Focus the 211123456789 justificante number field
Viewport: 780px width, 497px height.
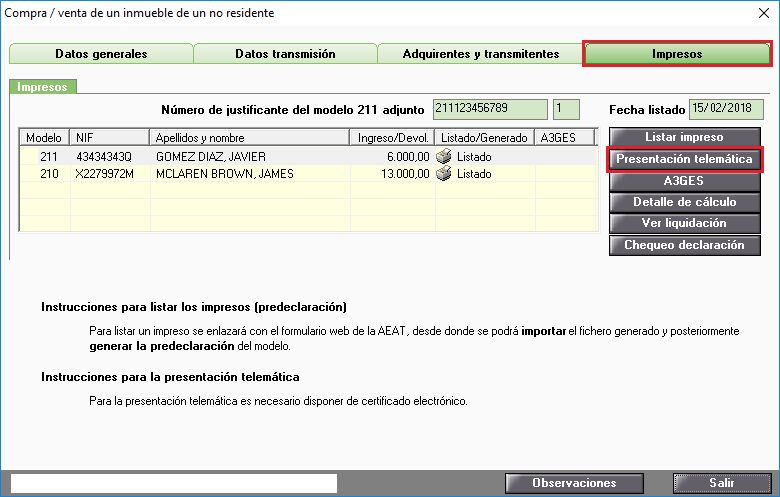coord(490,109)
